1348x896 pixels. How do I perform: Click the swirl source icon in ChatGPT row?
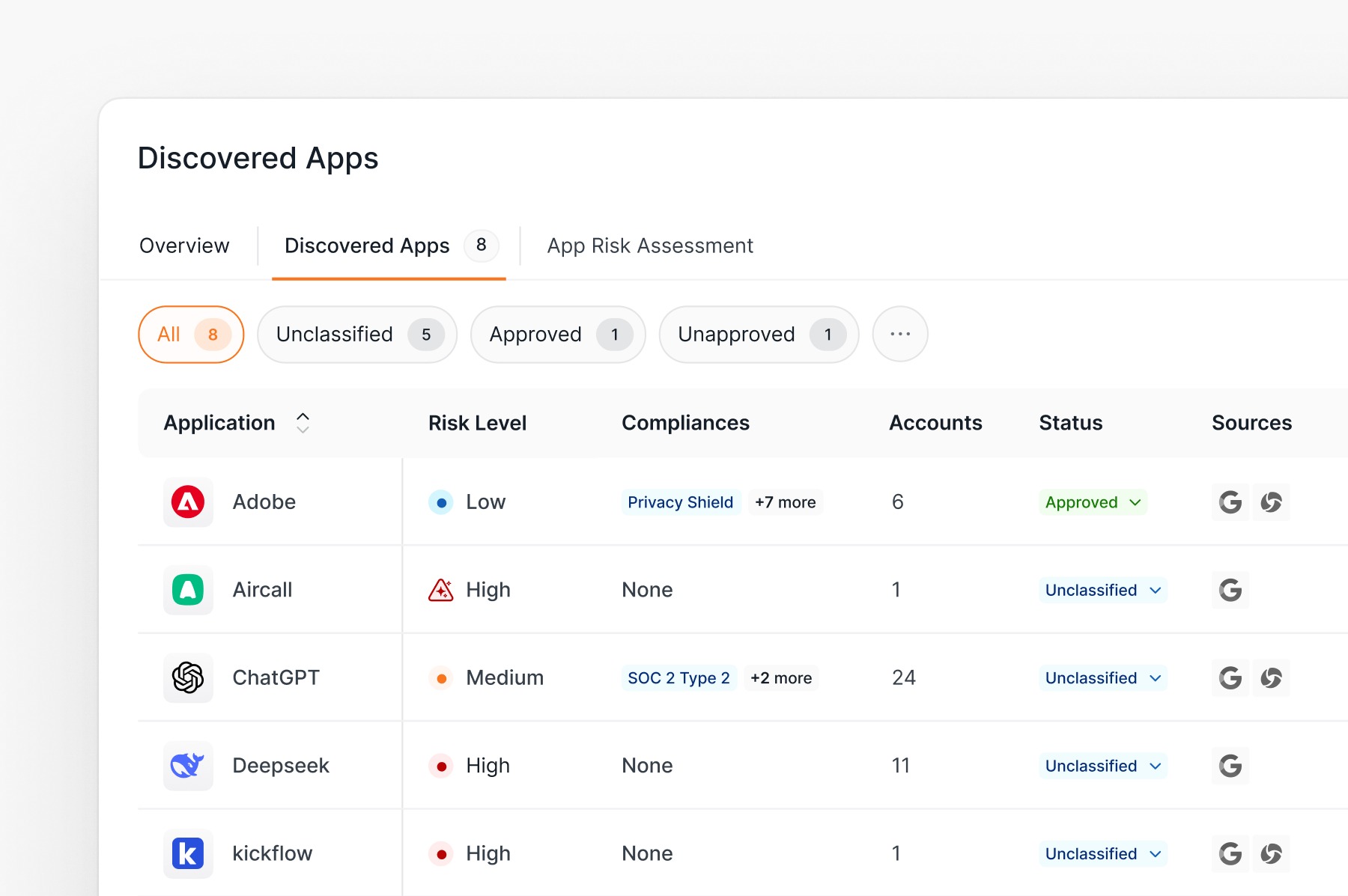click(x=1271, y=678)
